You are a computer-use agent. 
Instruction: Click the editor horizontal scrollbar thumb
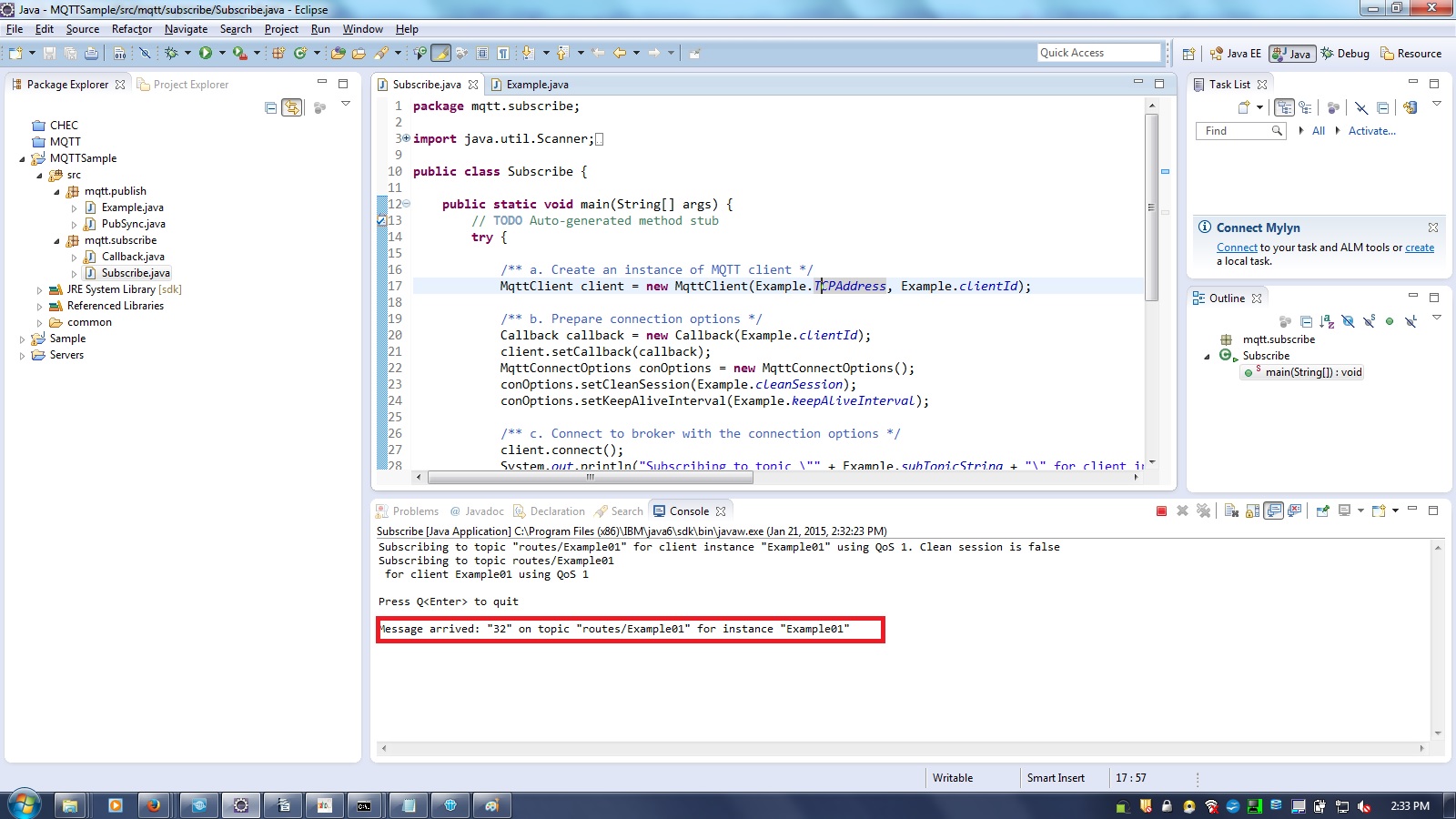[591, 477]
